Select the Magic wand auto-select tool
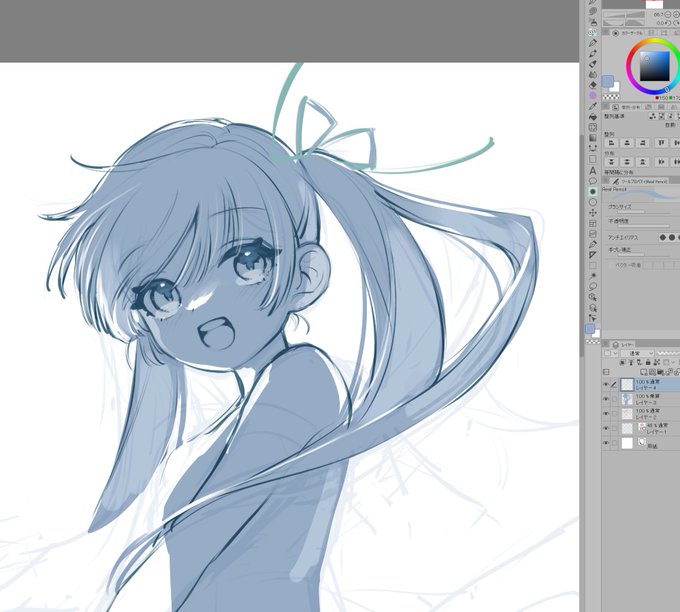 click(593, 276)
